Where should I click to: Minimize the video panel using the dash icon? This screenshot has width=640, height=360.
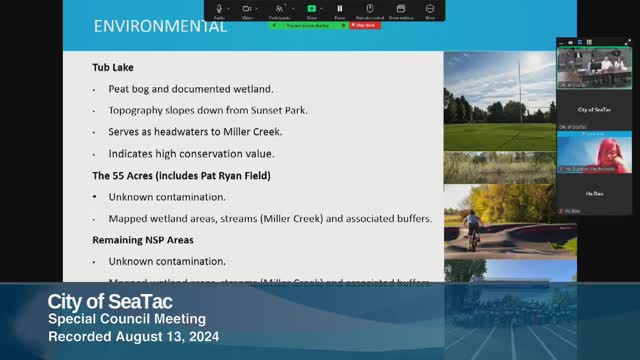pyautogui.click(x=561, y=42)
